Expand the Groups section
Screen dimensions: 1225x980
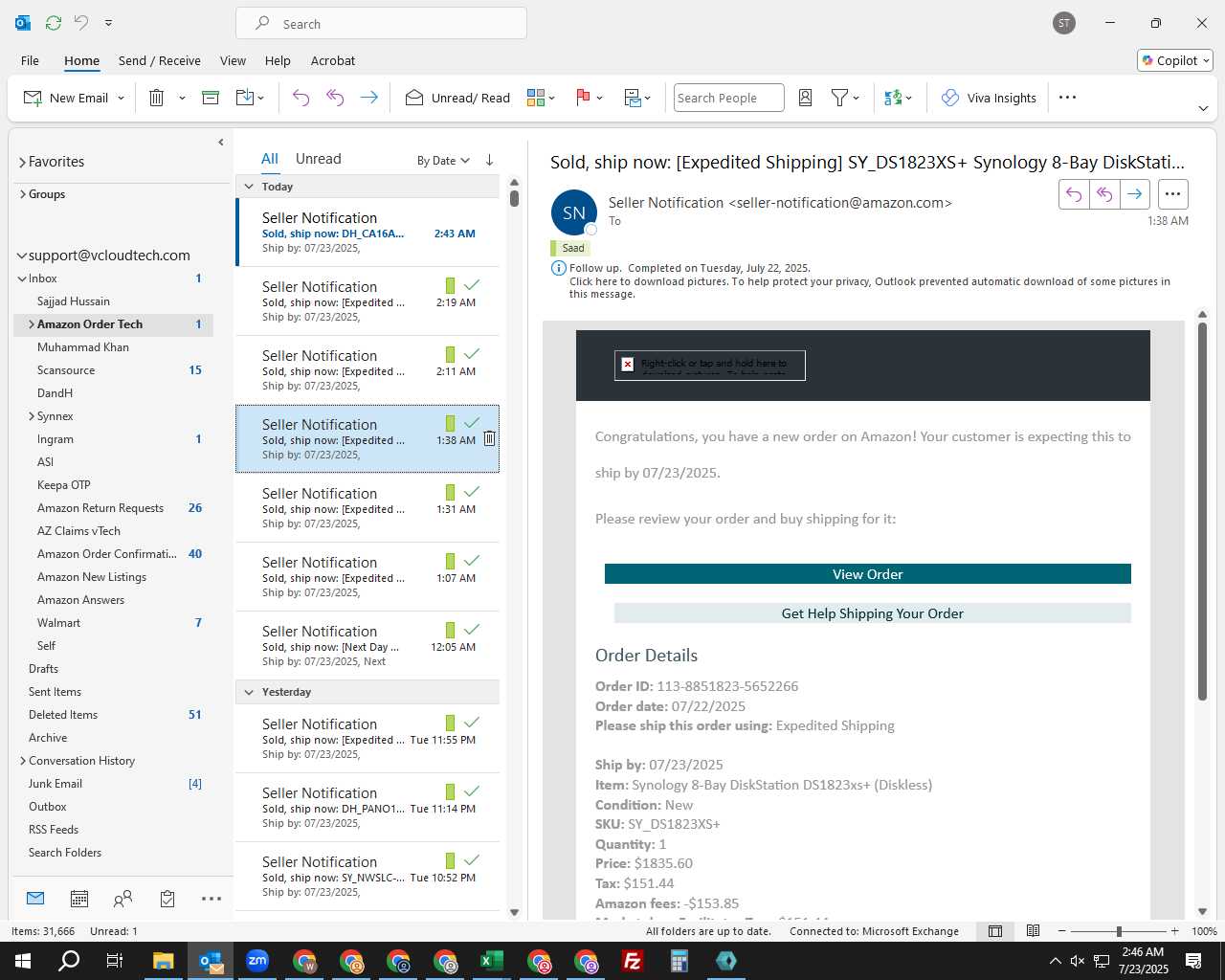coord(22,194)
